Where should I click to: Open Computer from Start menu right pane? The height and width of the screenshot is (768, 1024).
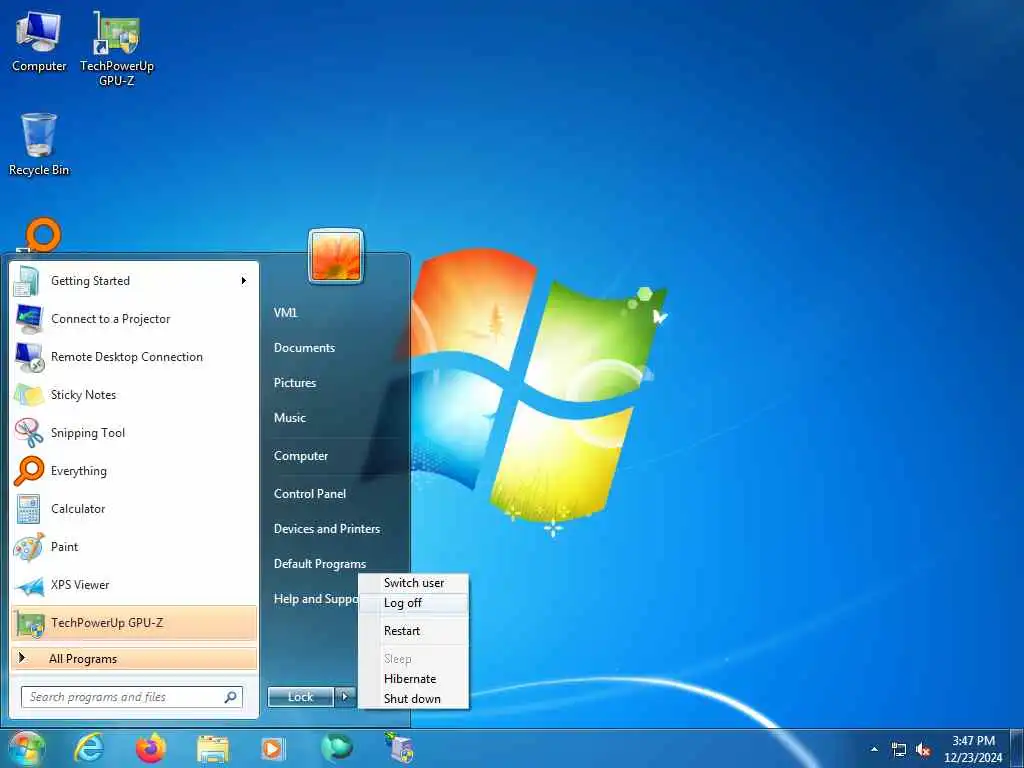[x=300, y=456]
